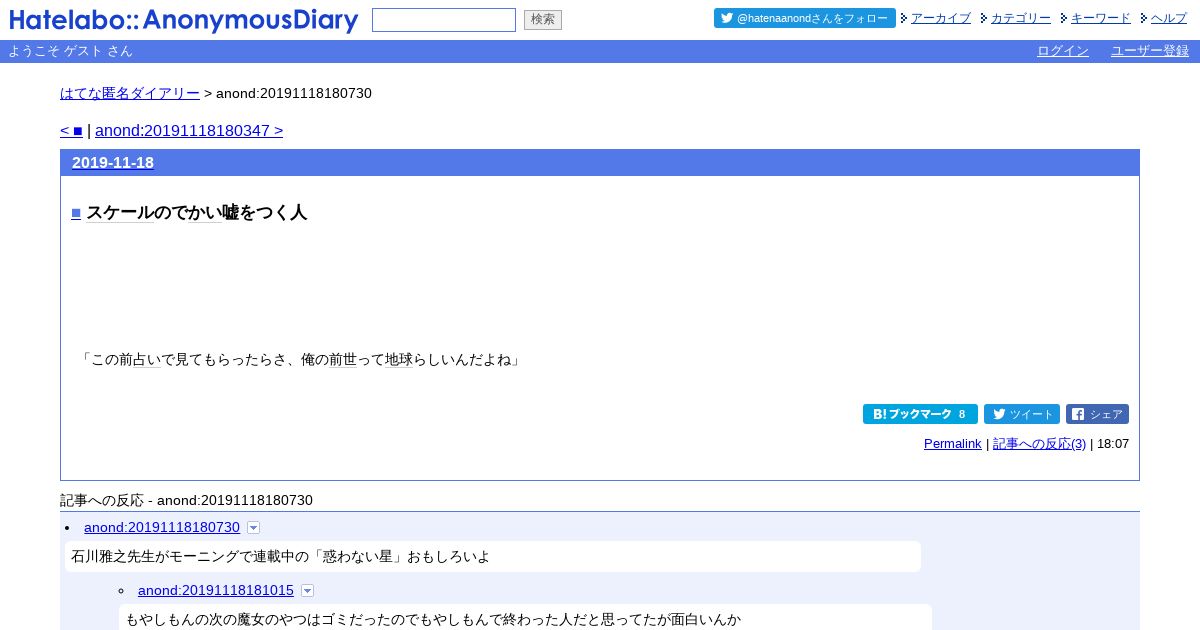Expand dropdown next to anond:20191118180730
The image size is (1200, 630).
click(253, 527)
